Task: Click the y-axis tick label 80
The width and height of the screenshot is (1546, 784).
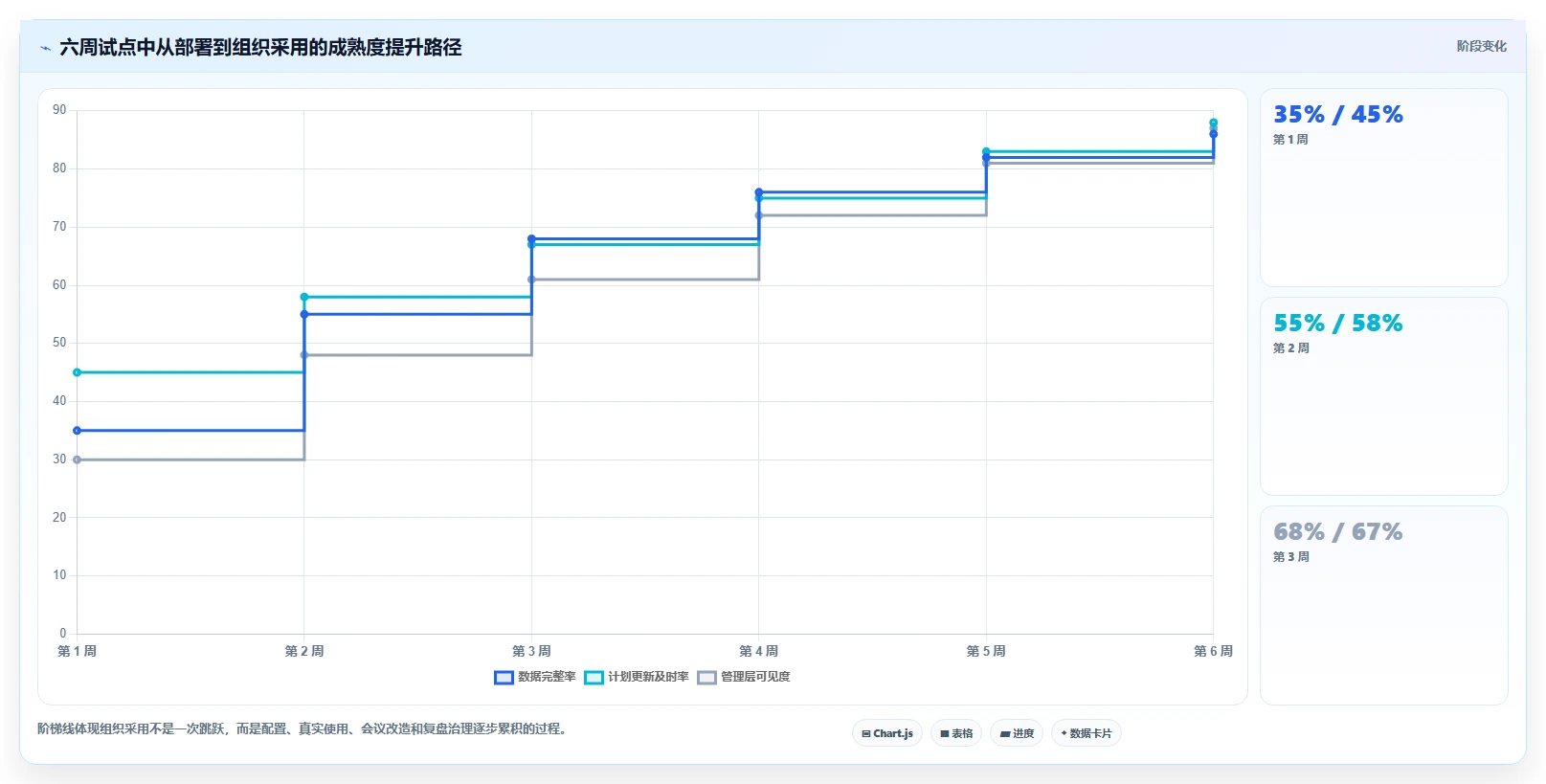Action: [59, 168]
